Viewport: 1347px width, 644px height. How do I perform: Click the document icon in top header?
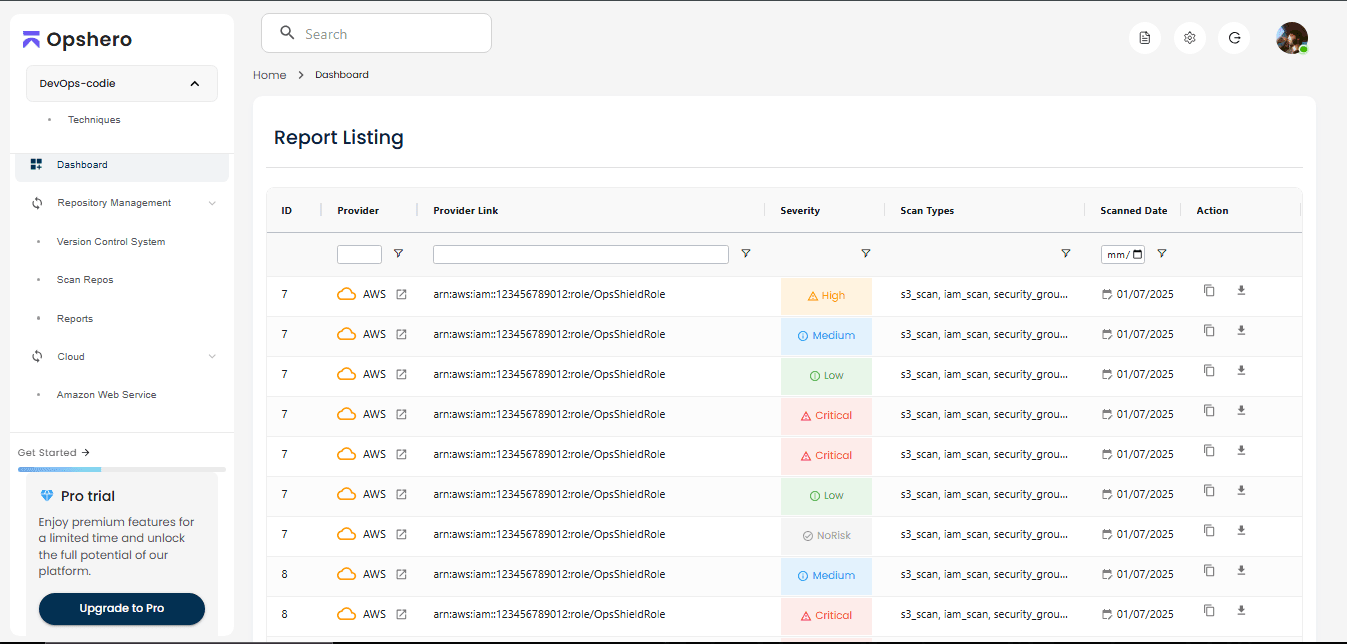click(x=1145, y=38)
